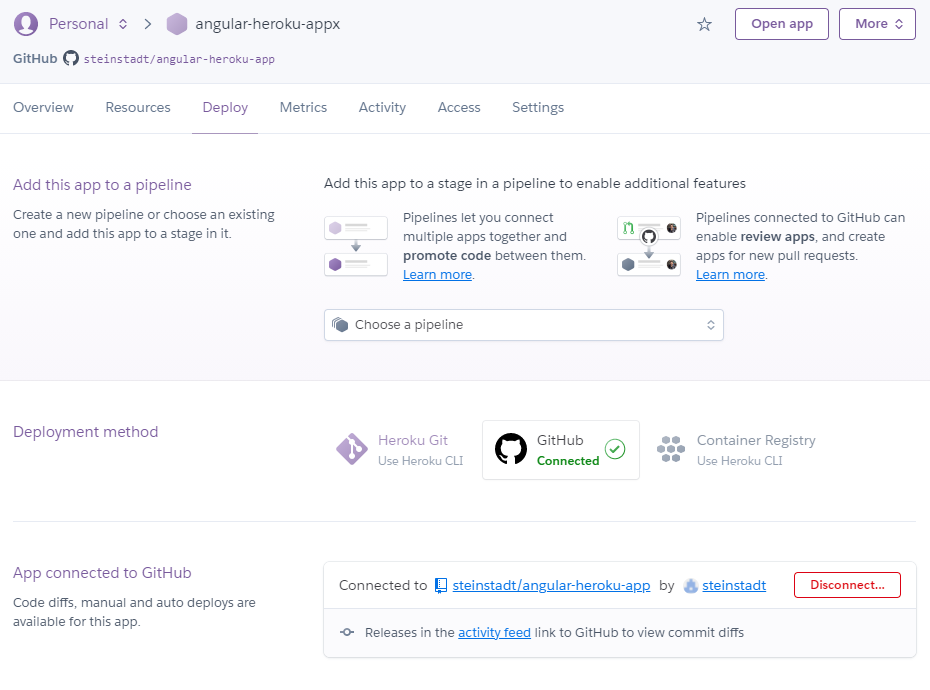Open Learn more link about promote code
Viewport: 930px width, 690px height.
point(438,275)
